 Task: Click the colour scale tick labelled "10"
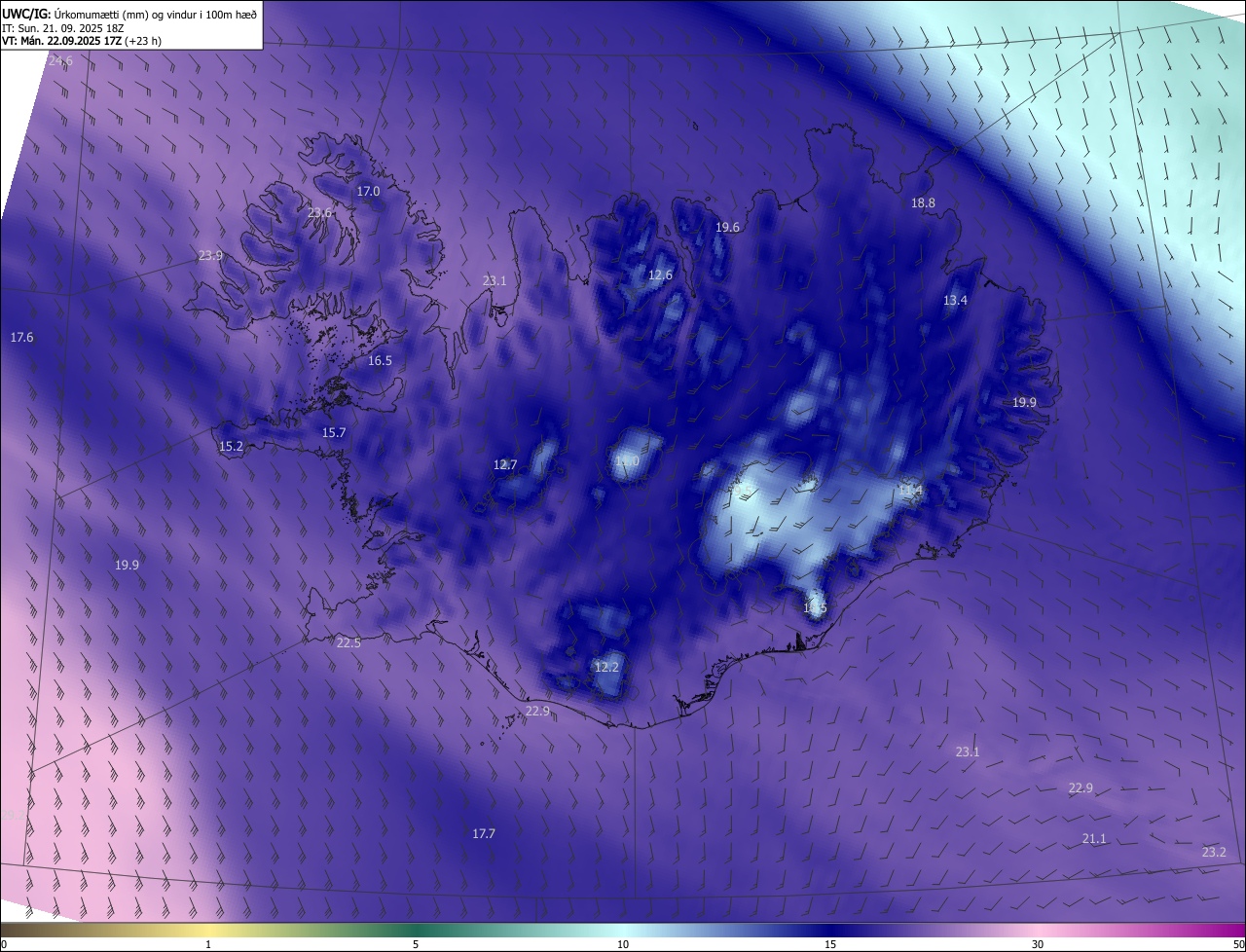[x=623, y=945]
